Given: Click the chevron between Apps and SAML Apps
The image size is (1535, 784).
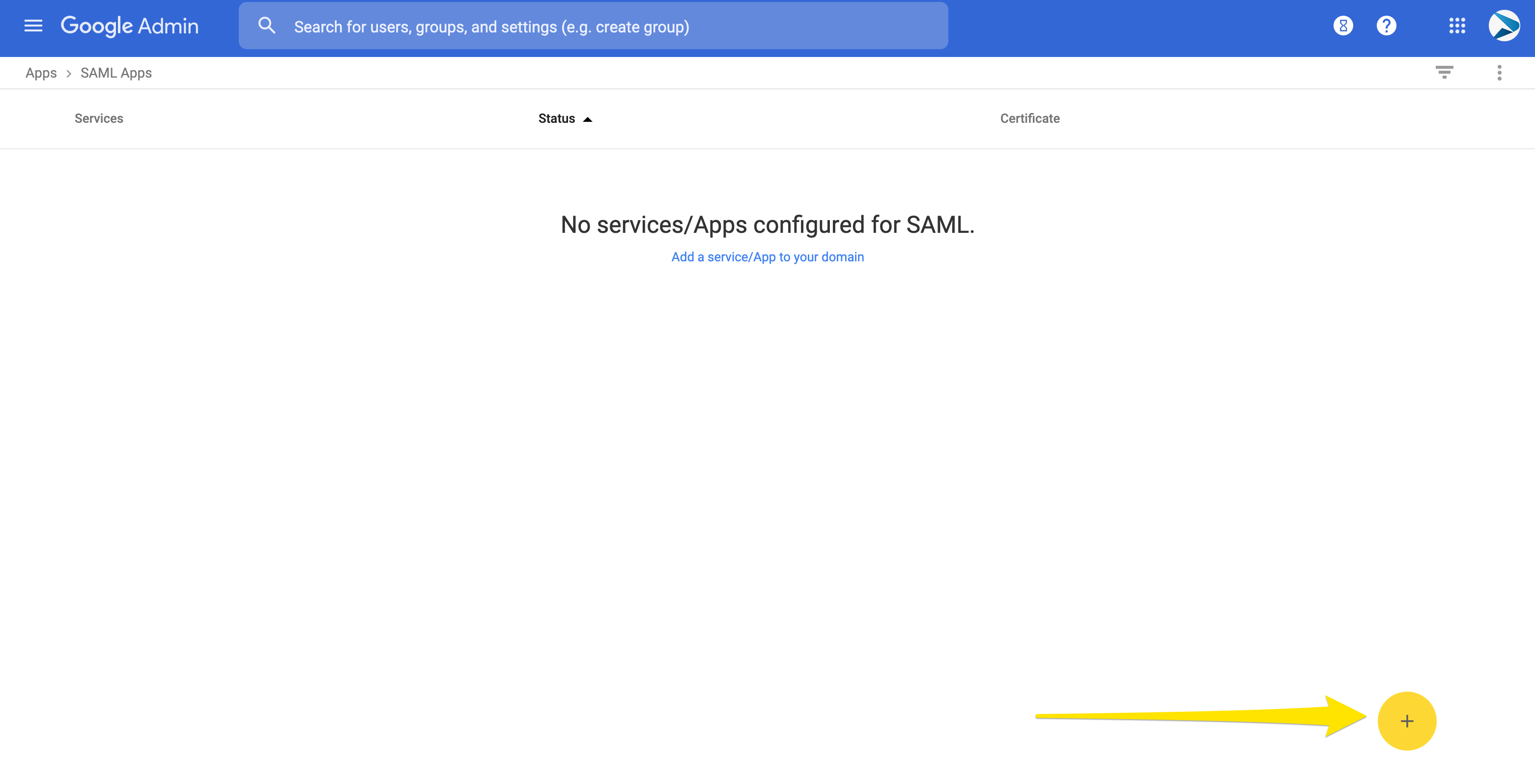Looking at the screenshot, I should pos(68,73).
